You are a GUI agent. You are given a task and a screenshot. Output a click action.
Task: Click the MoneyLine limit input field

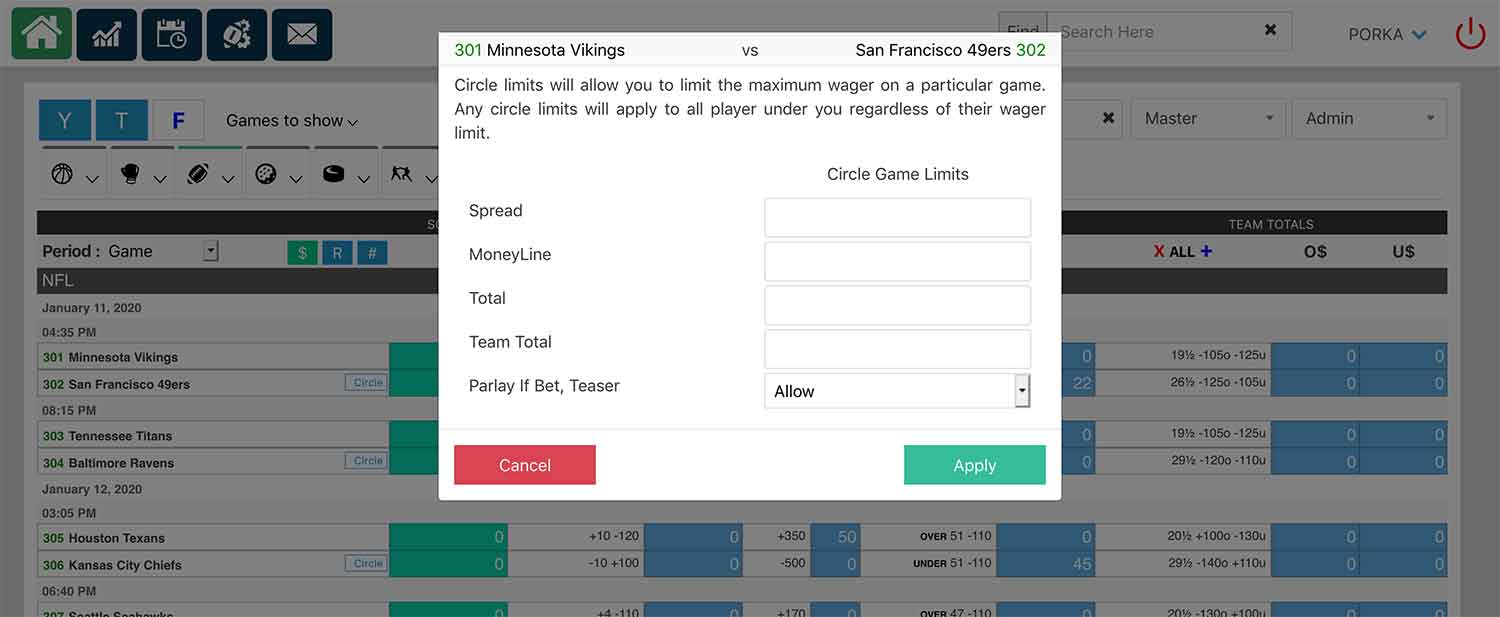[897, 261]
